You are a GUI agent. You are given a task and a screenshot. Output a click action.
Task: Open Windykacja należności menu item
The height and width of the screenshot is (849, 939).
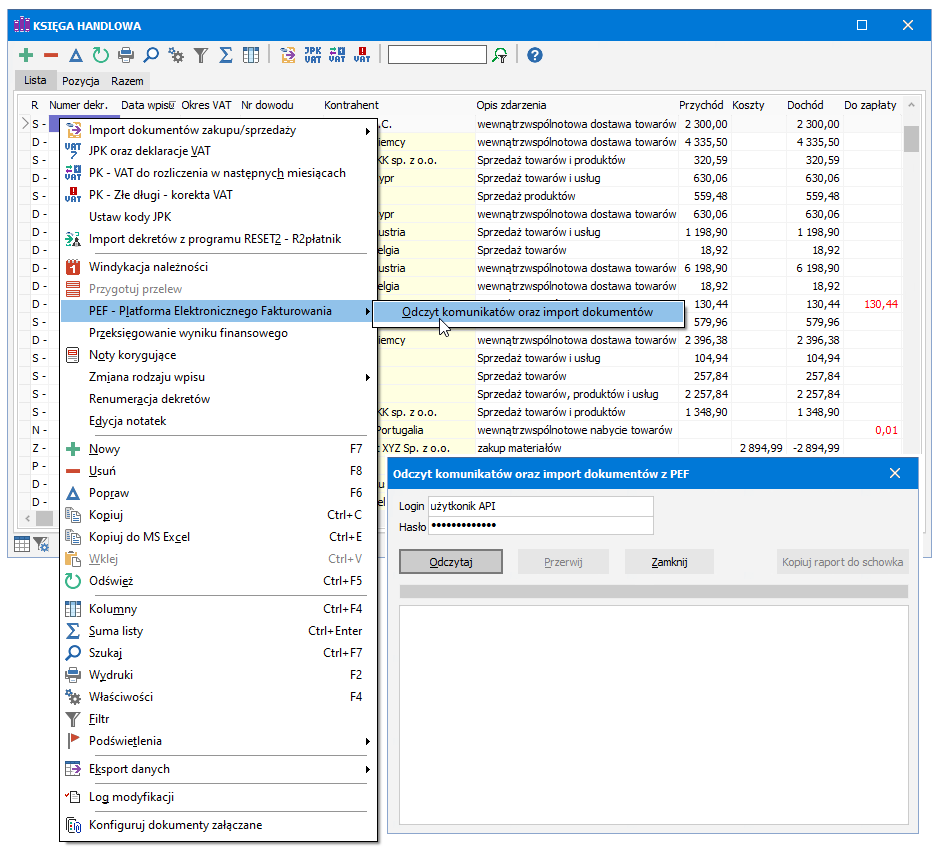coord(219,267)
